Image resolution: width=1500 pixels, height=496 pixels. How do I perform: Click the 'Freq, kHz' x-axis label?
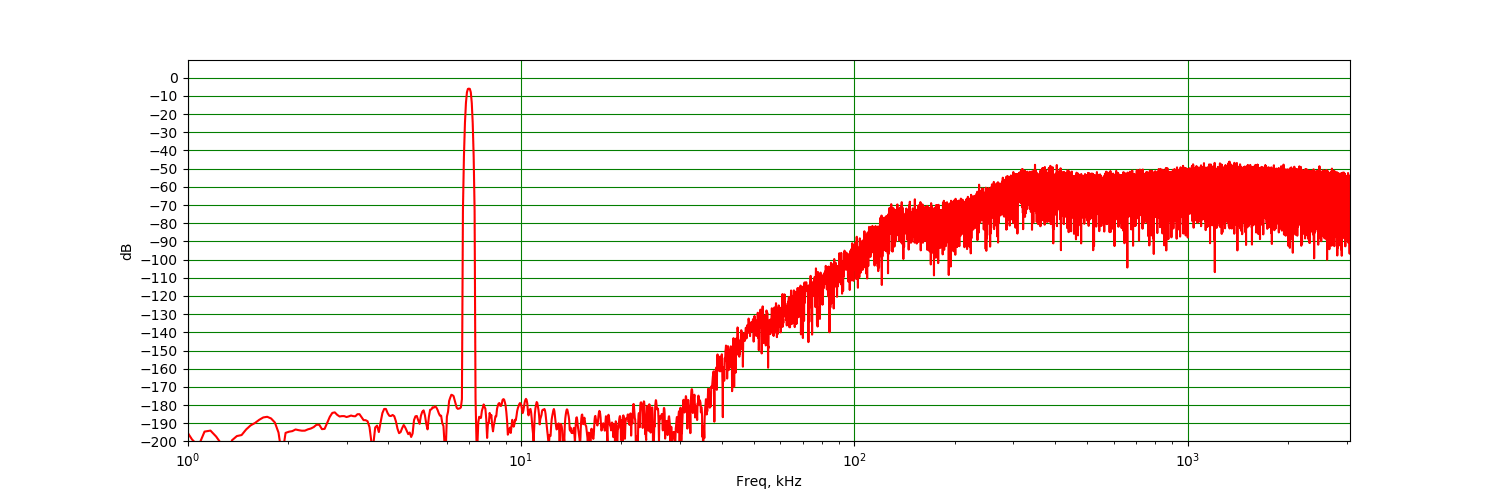click(768, 481)
